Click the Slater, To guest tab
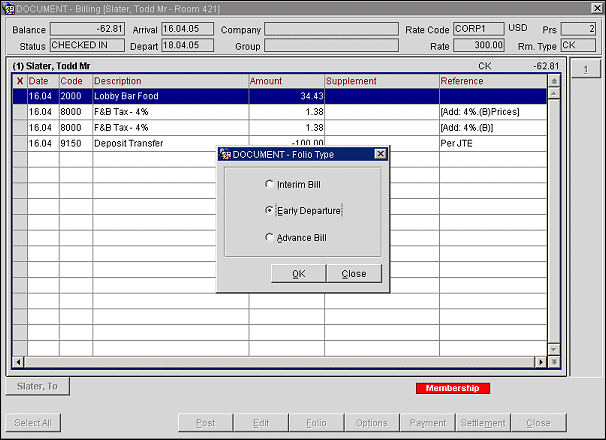Viewport: 606px width, 440px height. (x=37, y=386)
